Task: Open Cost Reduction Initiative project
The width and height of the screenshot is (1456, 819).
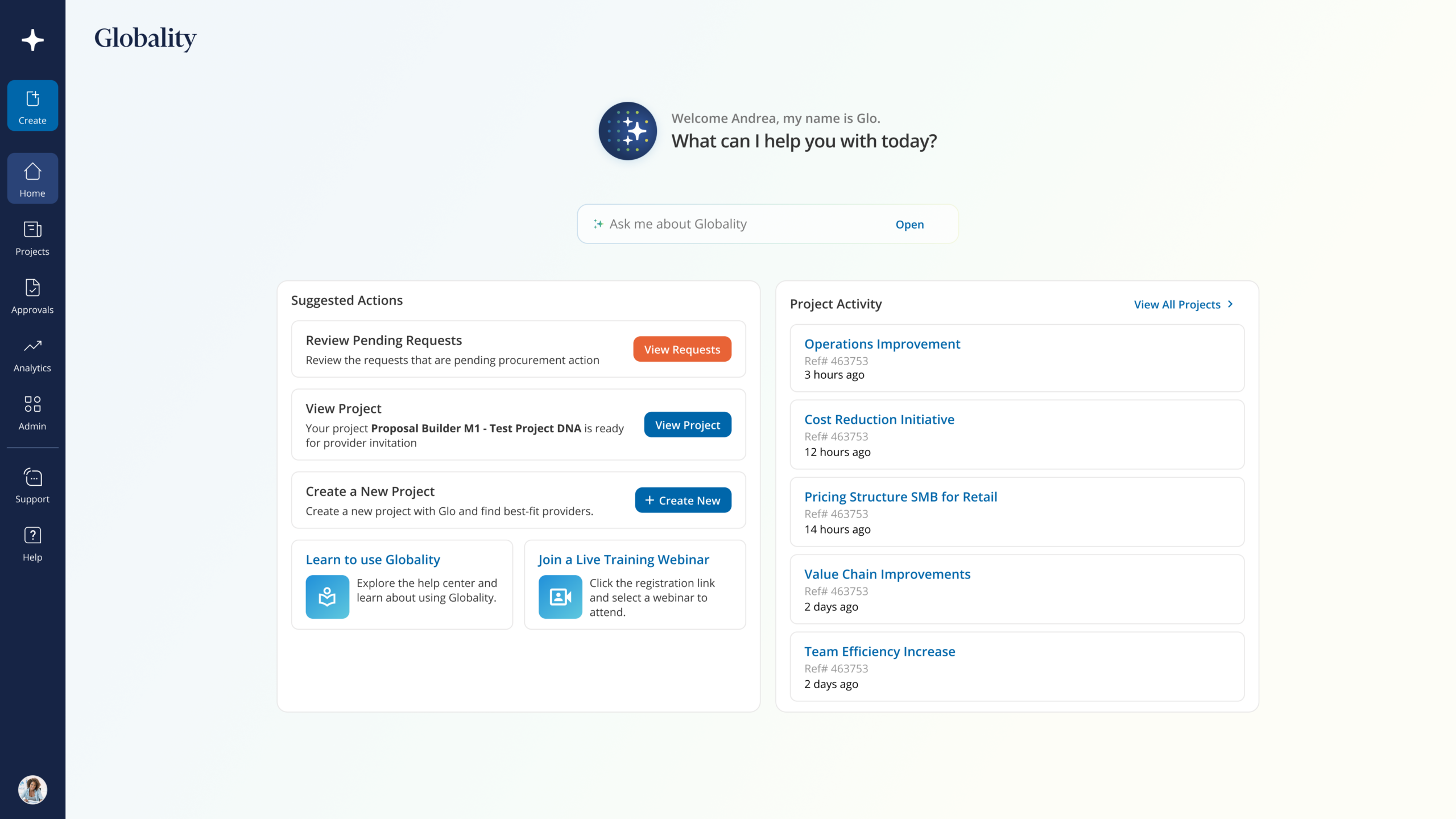Action: pyautogui.click(x=879, y=420)
